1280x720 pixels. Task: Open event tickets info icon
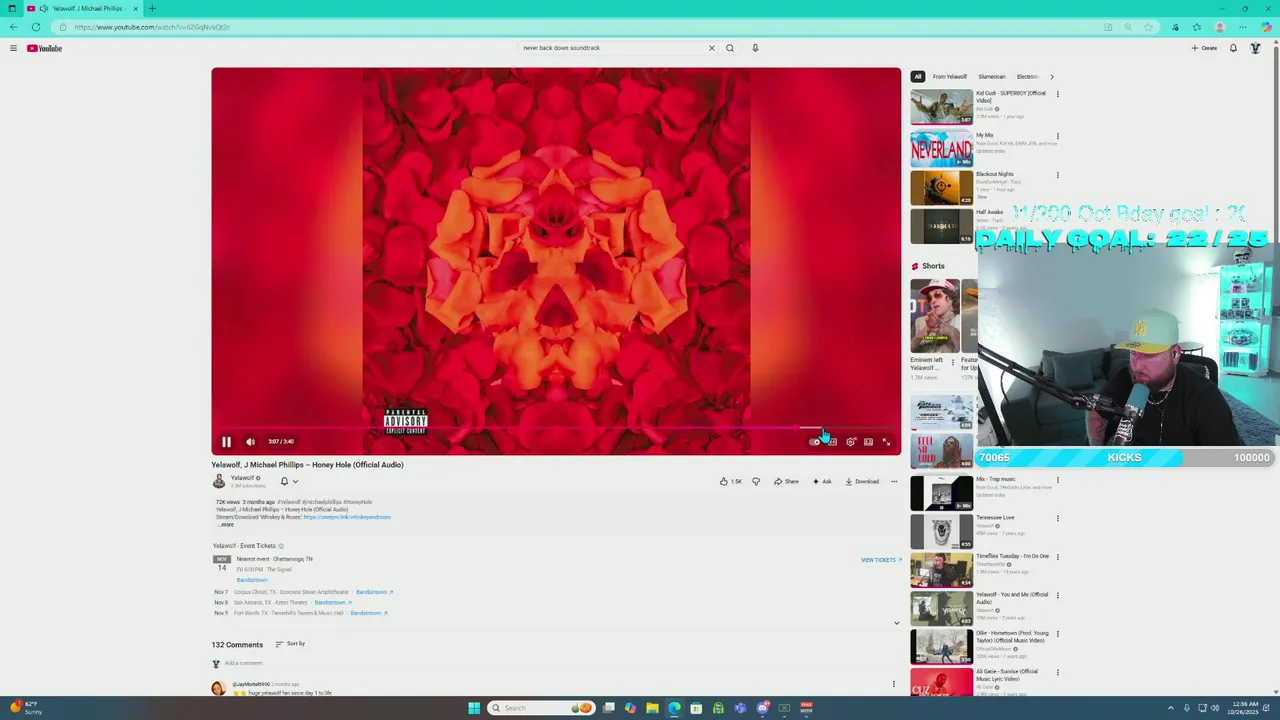coord(281,546)
